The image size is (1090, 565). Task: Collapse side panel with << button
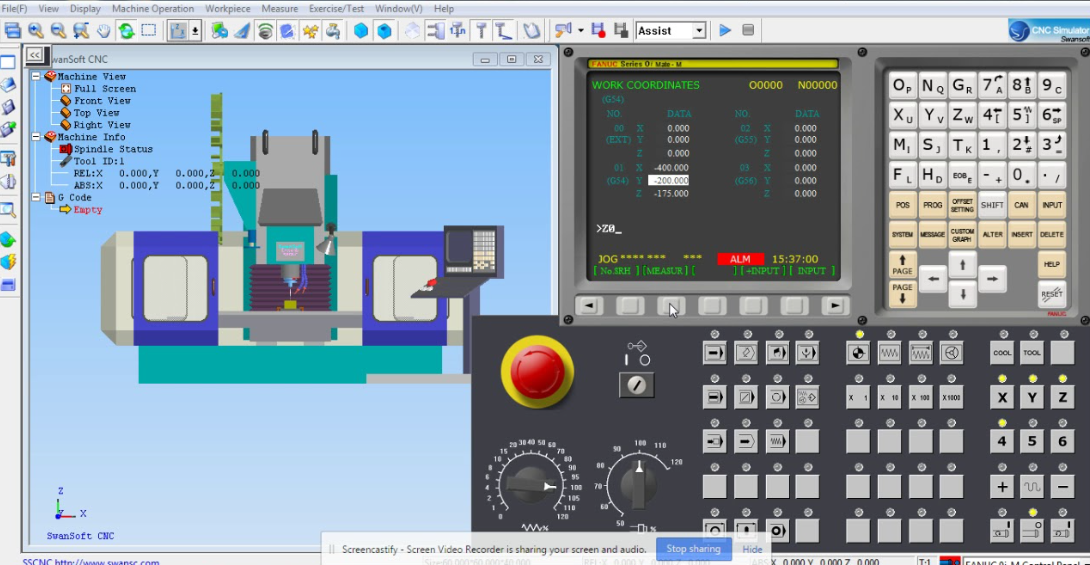tap(35, 56)
